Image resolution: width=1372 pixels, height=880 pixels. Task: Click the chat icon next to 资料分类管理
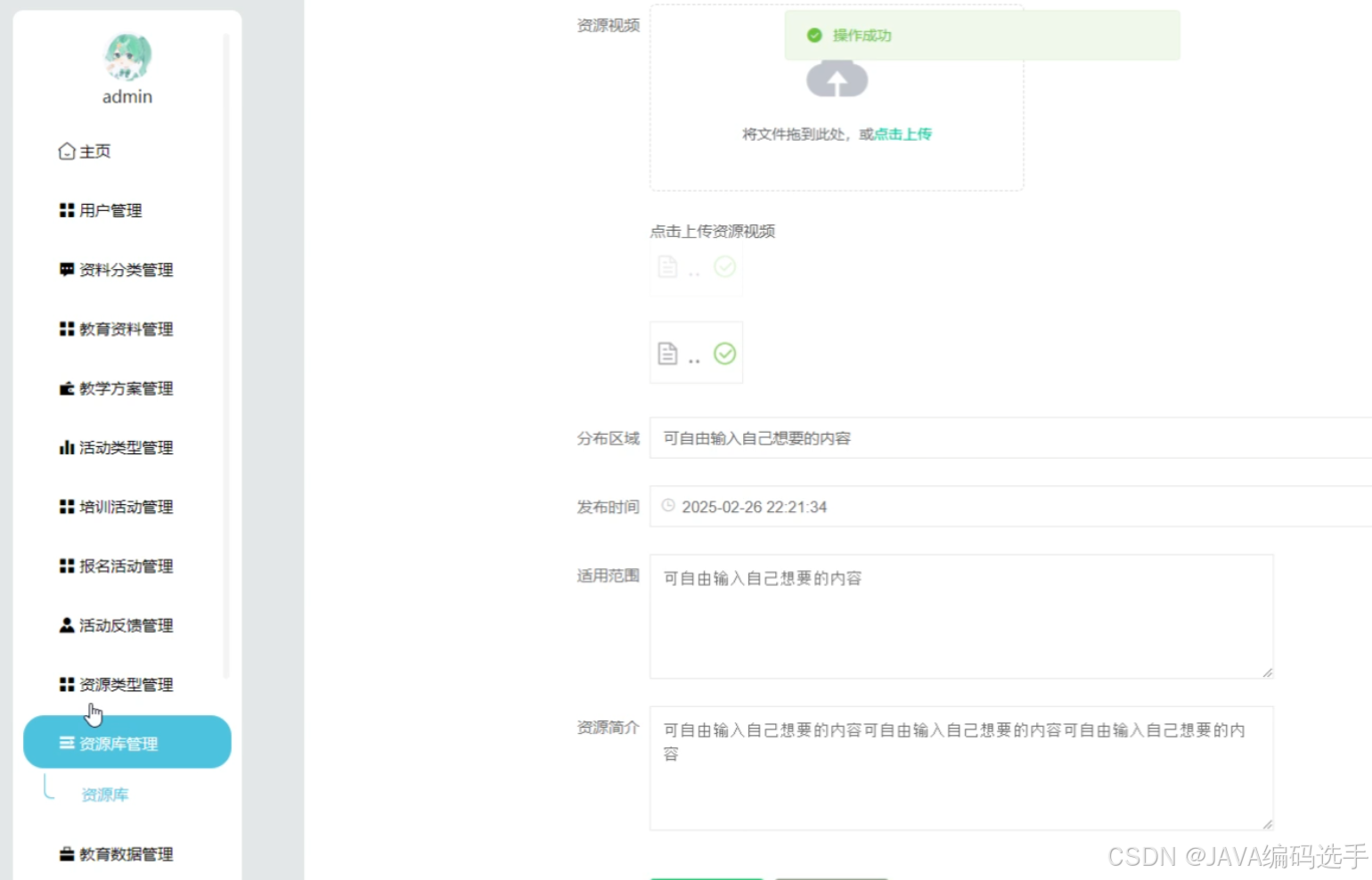tap(66, 269)
